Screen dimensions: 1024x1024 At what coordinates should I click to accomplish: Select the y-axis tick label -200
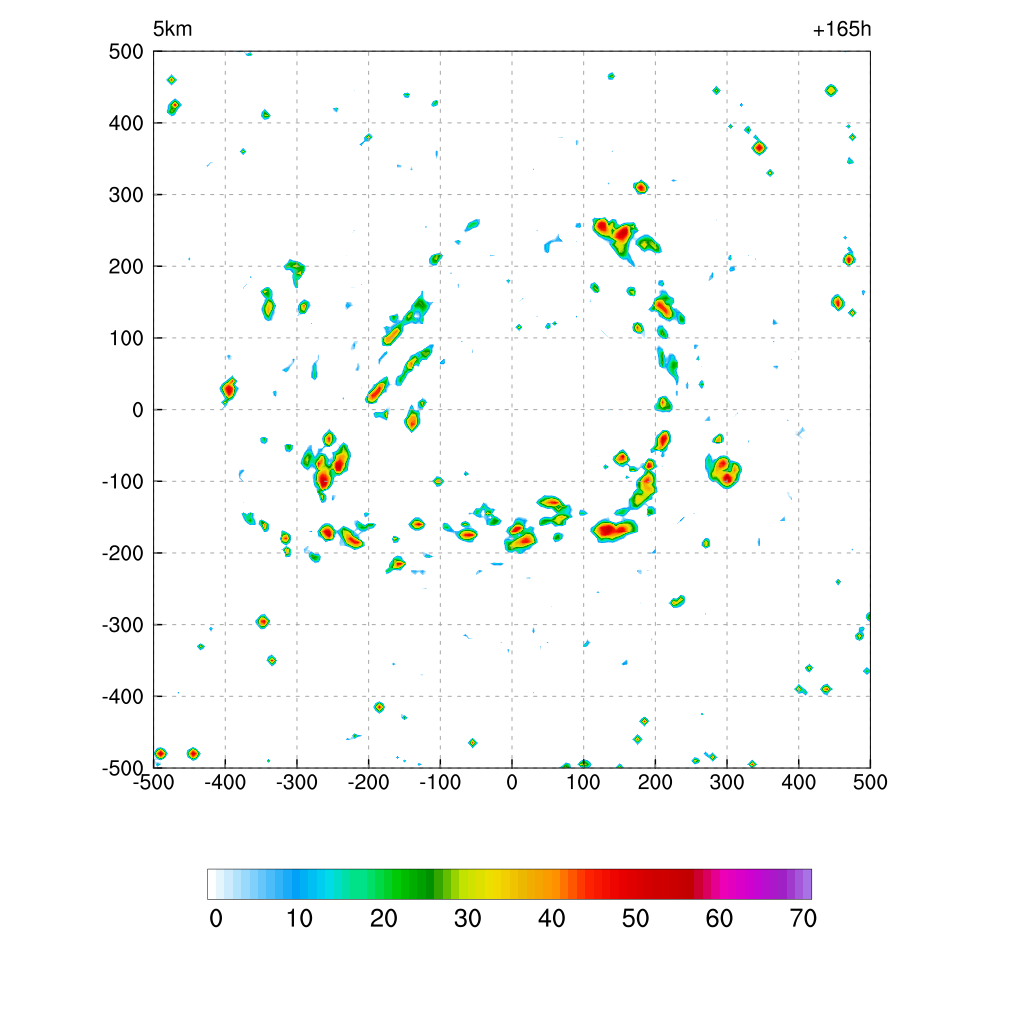(123, 553)
